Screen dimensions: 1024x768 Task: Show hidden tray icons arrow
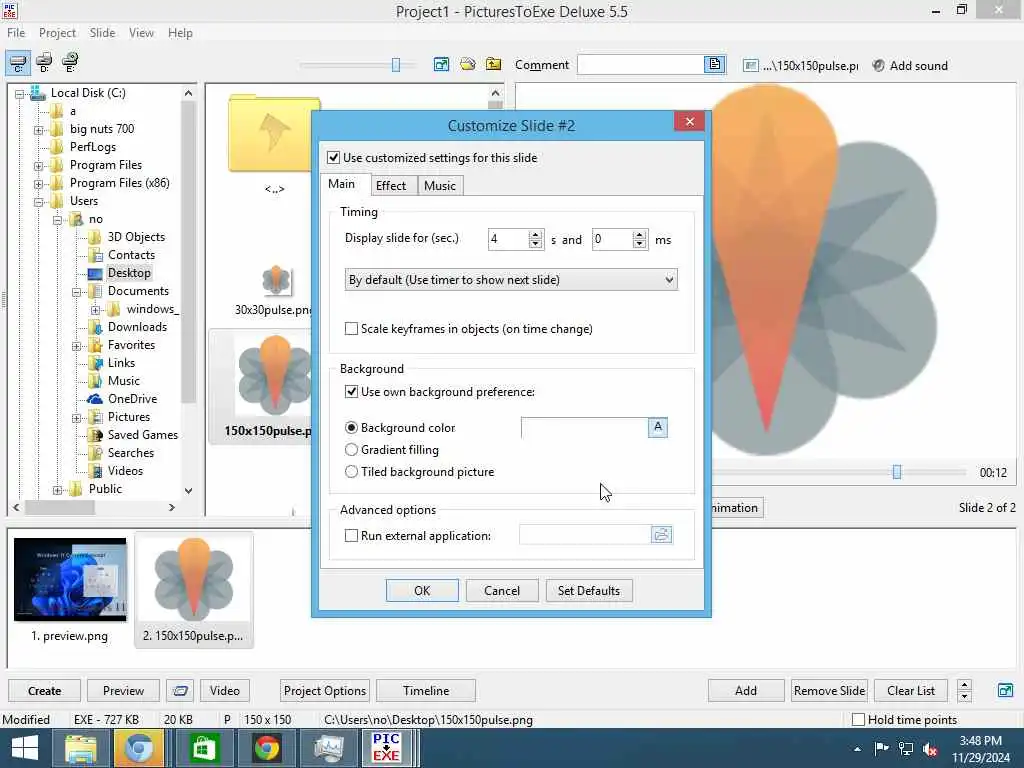pyautogui.click(x=857, y=749)
